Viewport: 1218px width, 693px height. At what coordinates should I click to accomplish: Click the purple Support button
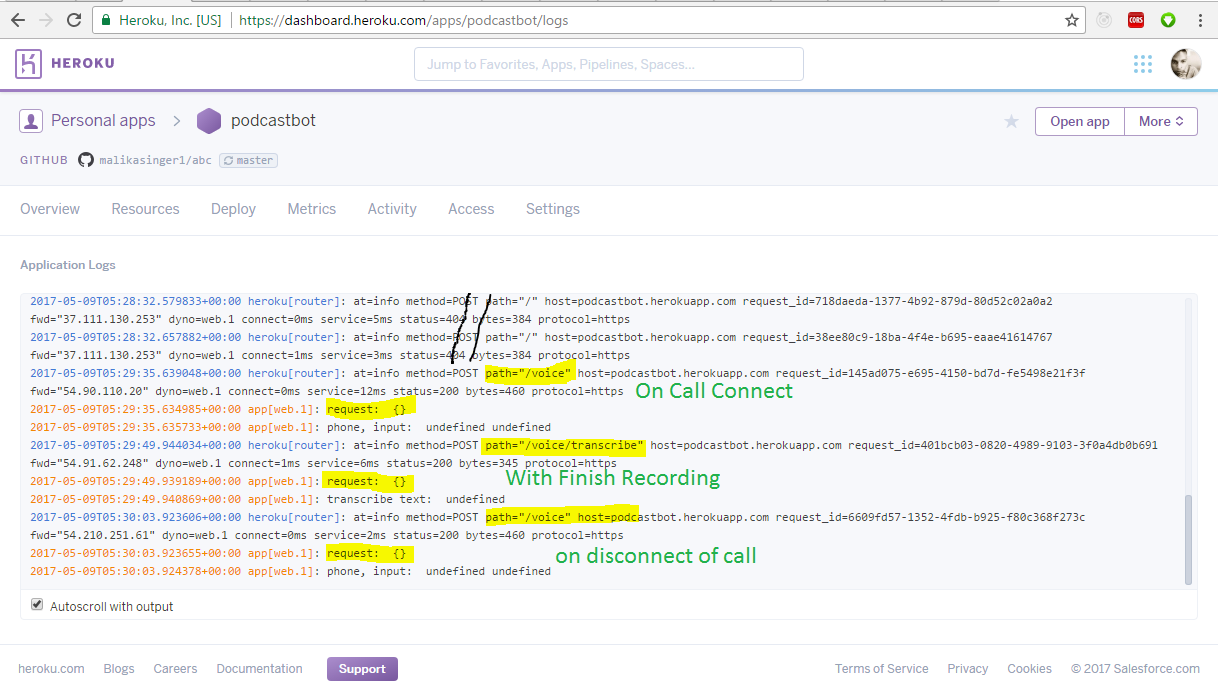point(362,669)
